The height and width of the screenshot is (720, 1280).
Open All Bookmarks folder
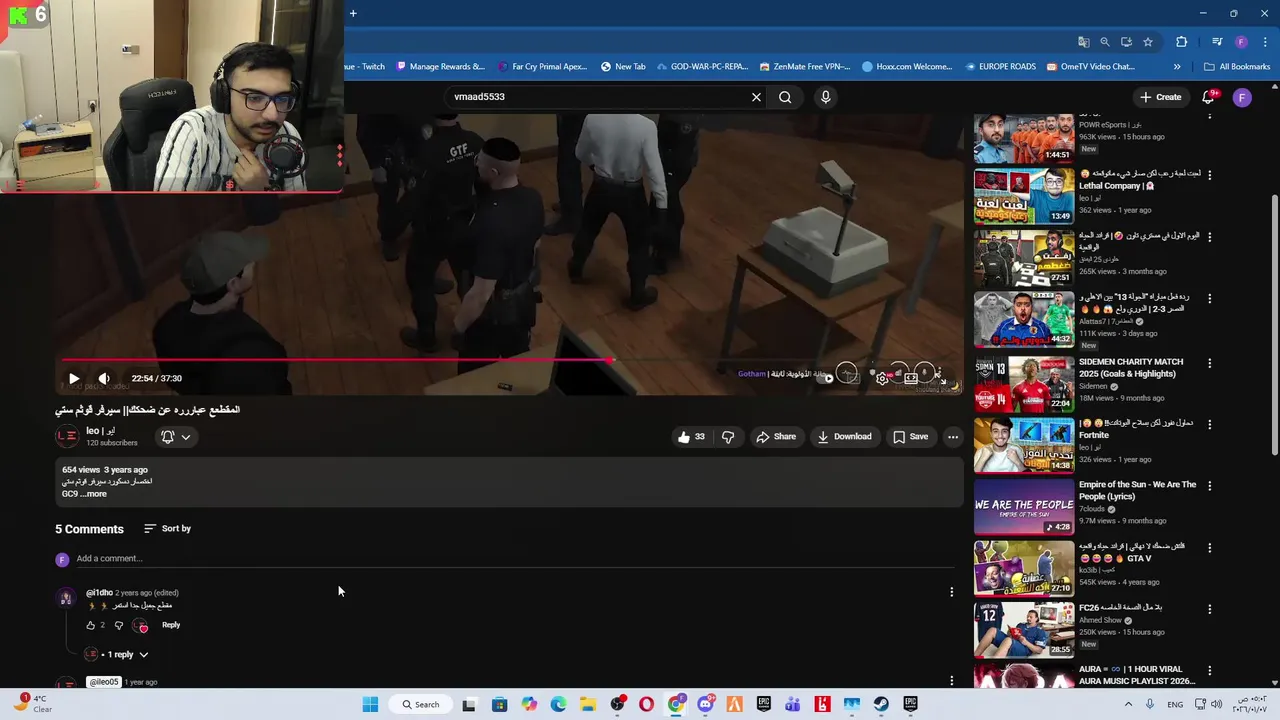(x=1237, y=67)
